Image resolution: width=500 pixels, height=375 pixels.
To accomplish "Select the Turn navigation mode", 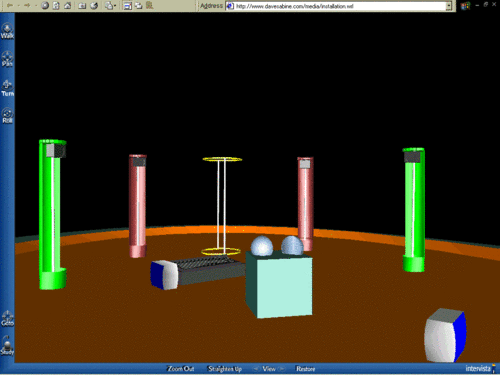I will point(7,88).
